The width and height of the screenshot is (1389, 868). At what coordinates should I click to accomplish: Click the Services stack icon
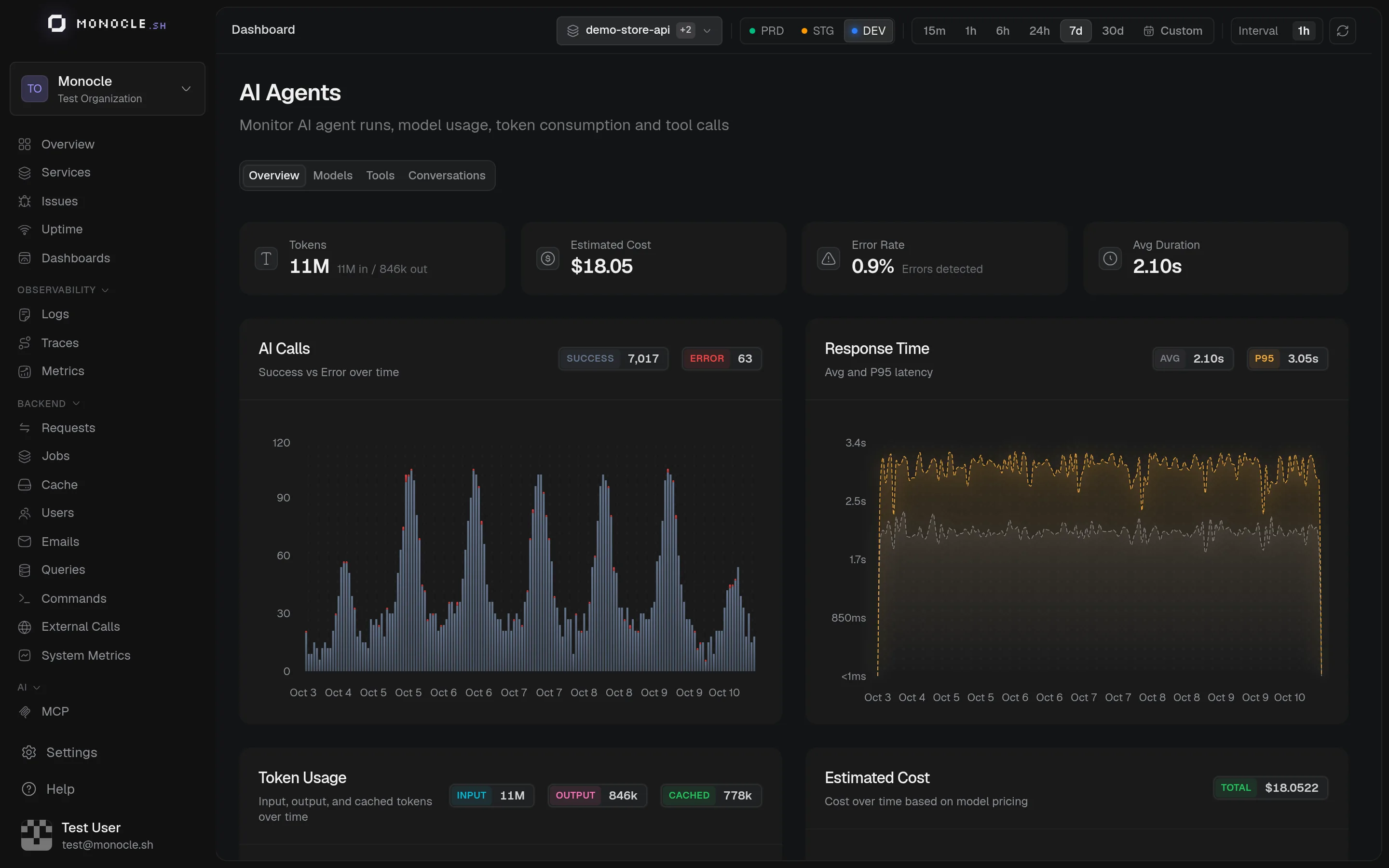pos(24,172)
